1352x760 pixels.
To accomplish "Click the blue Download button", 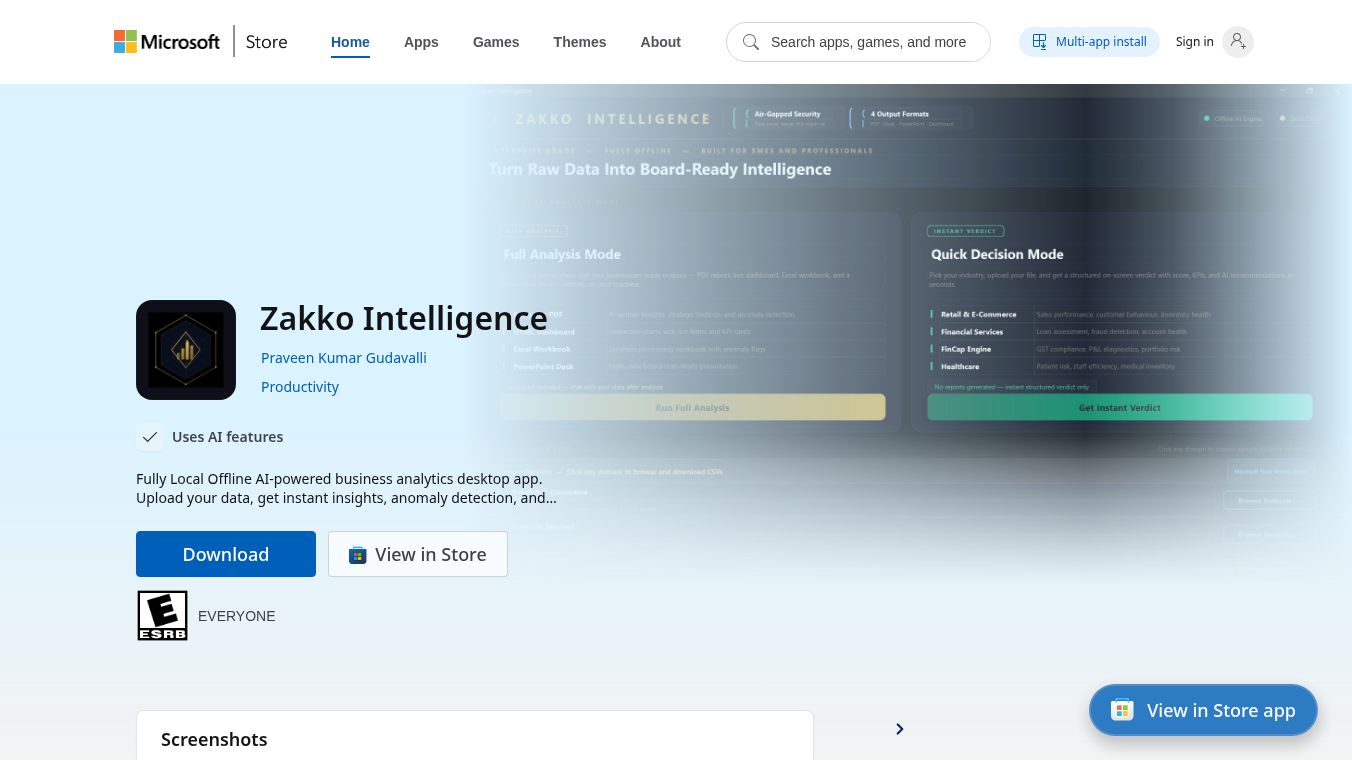I will coord(226,554).
